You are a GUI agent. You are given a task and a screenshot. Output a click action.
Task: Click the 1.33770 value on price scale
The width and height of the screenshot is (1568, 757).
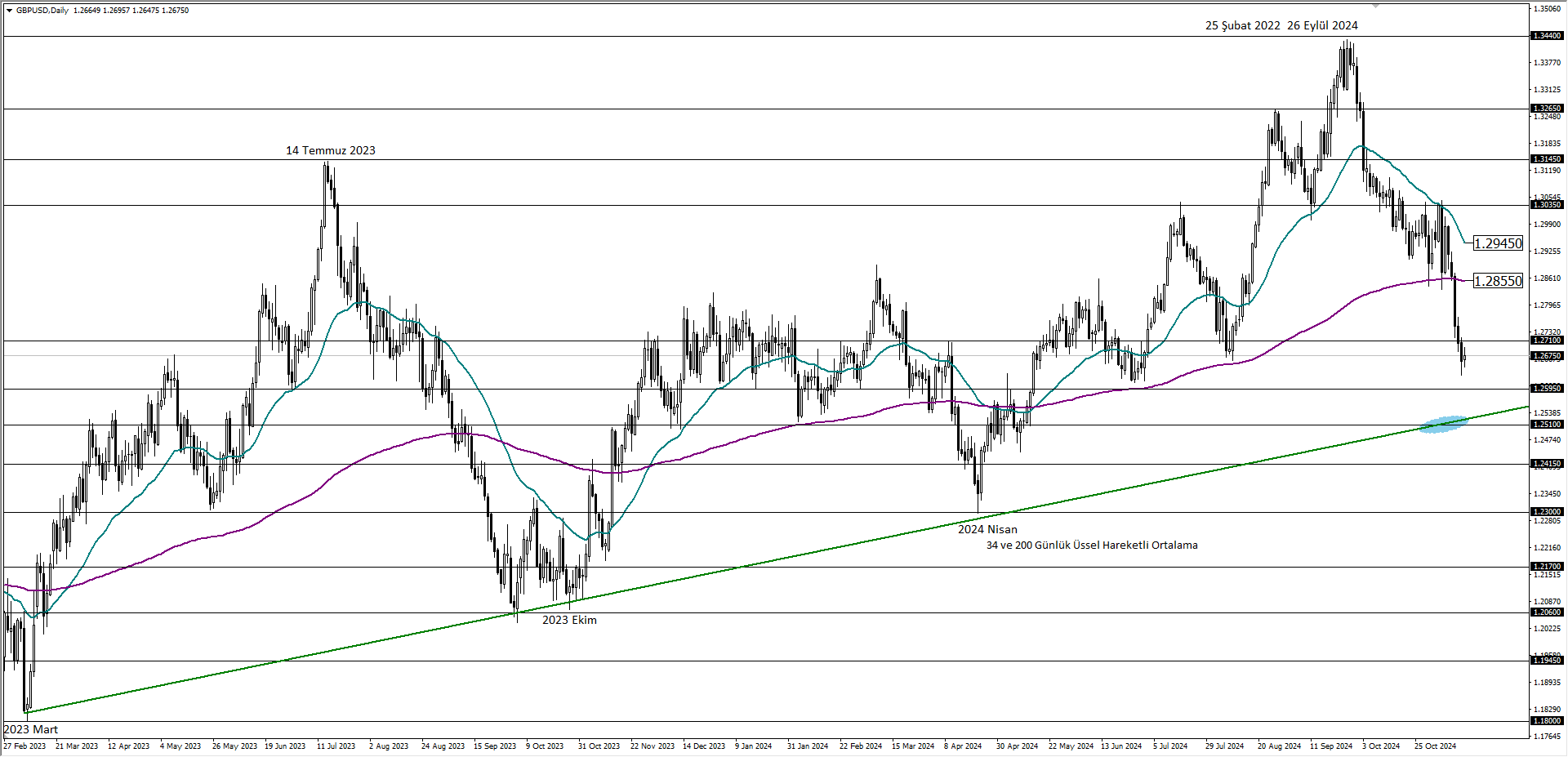pos(1548,63)
